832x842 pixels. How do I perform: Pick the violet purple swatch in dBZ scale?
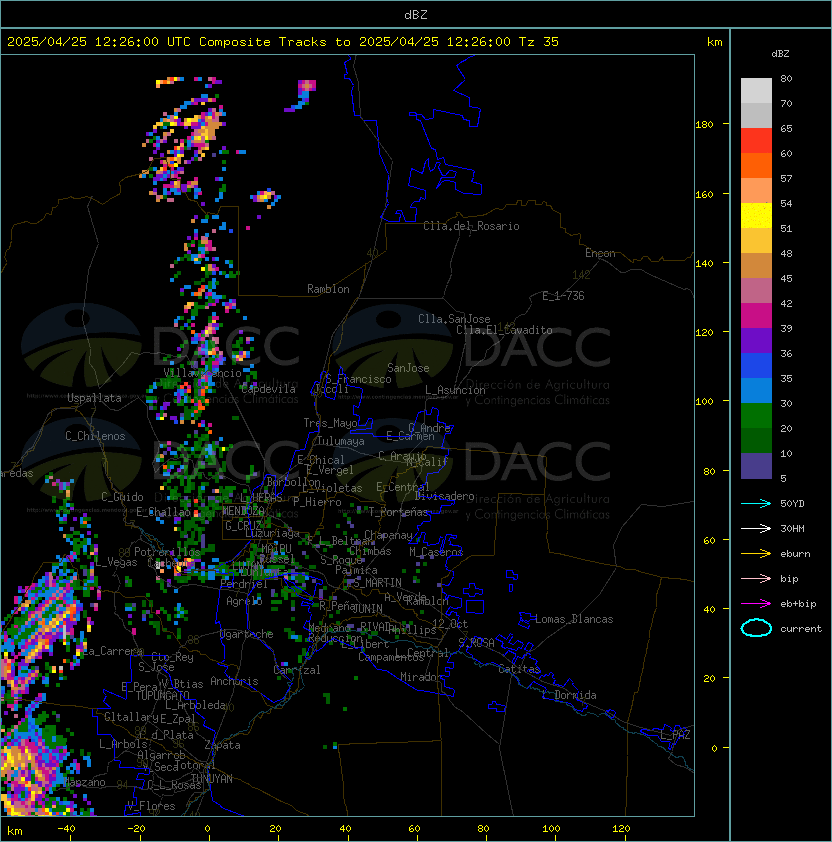click(756, 341)
